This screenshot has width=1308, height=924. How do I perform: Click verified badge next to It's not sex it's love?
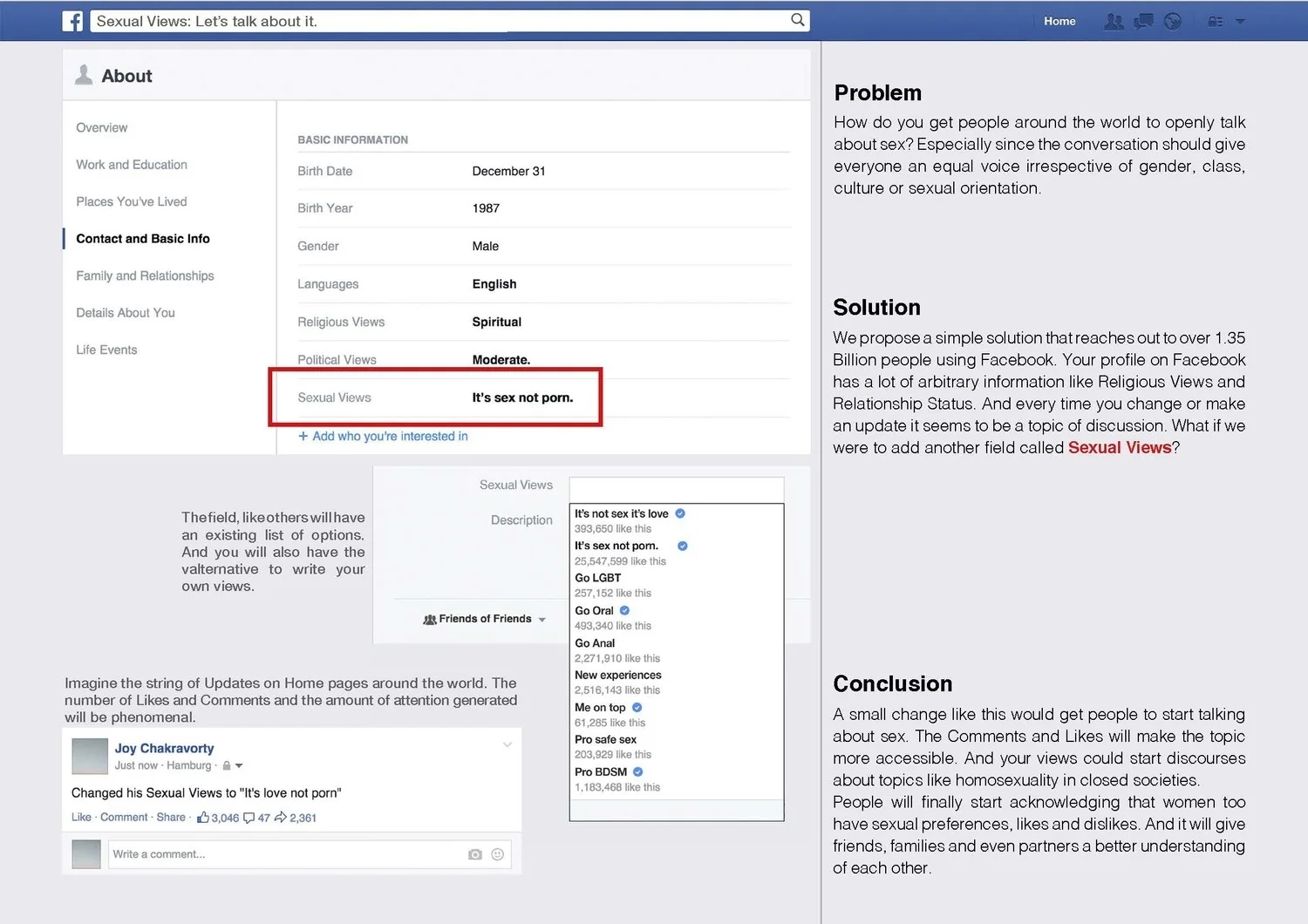(680, 513)
